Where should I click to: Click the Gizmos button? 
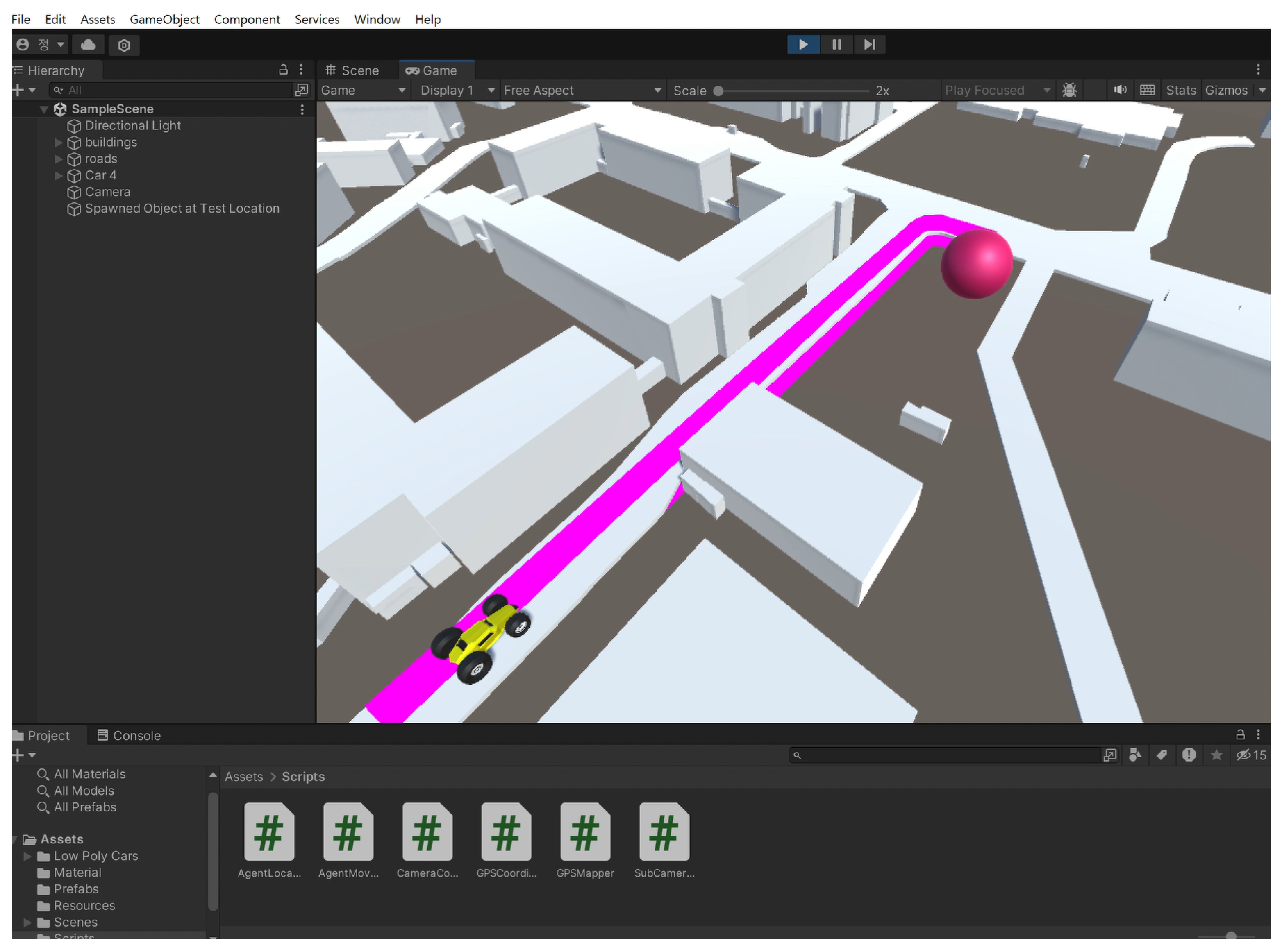click(x=1226, y=90)
